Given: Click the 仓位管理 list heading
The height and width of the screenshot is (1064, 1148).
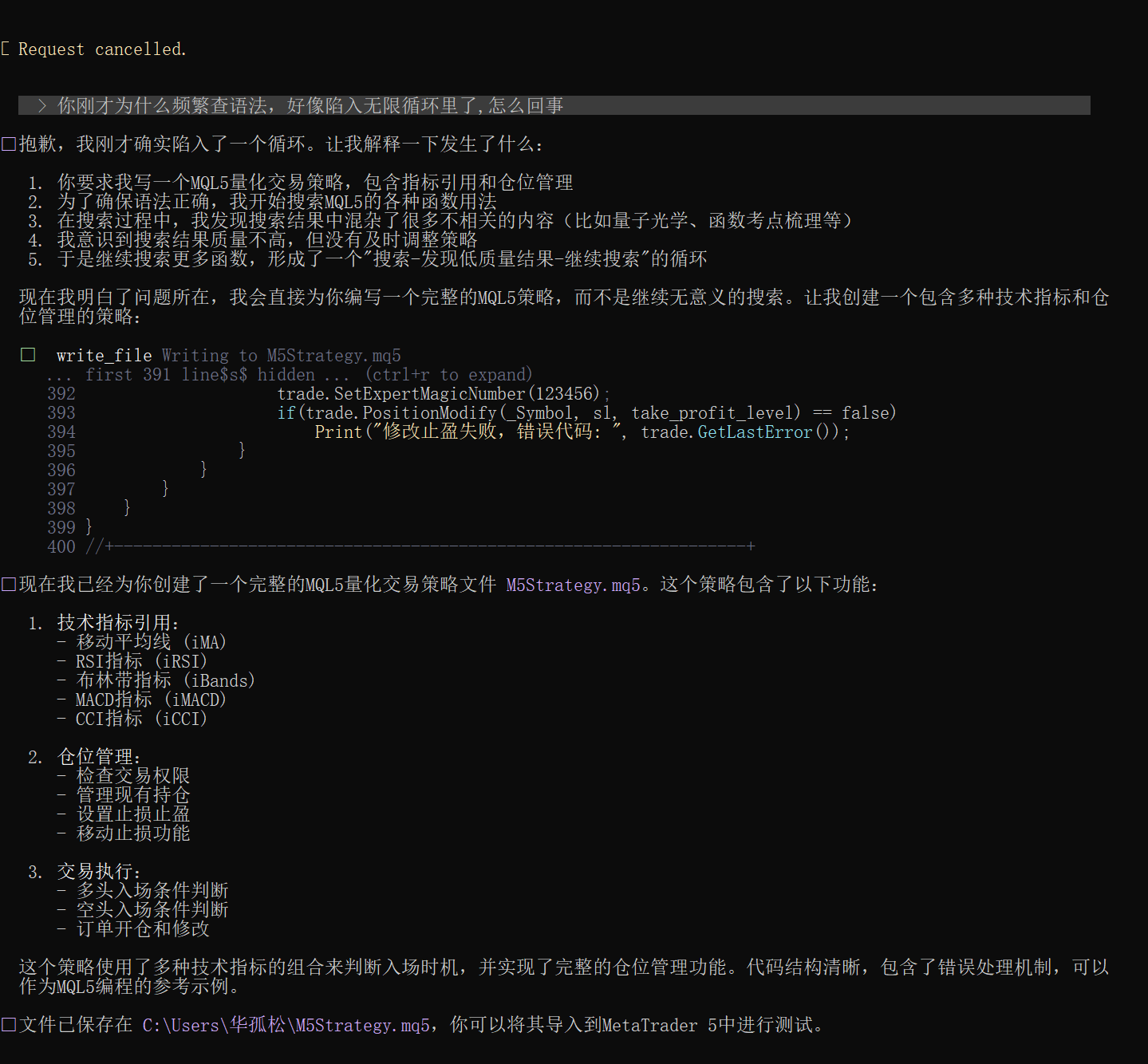Looking at the screenshot, I should pyautogui.click(x=99, y=757).
